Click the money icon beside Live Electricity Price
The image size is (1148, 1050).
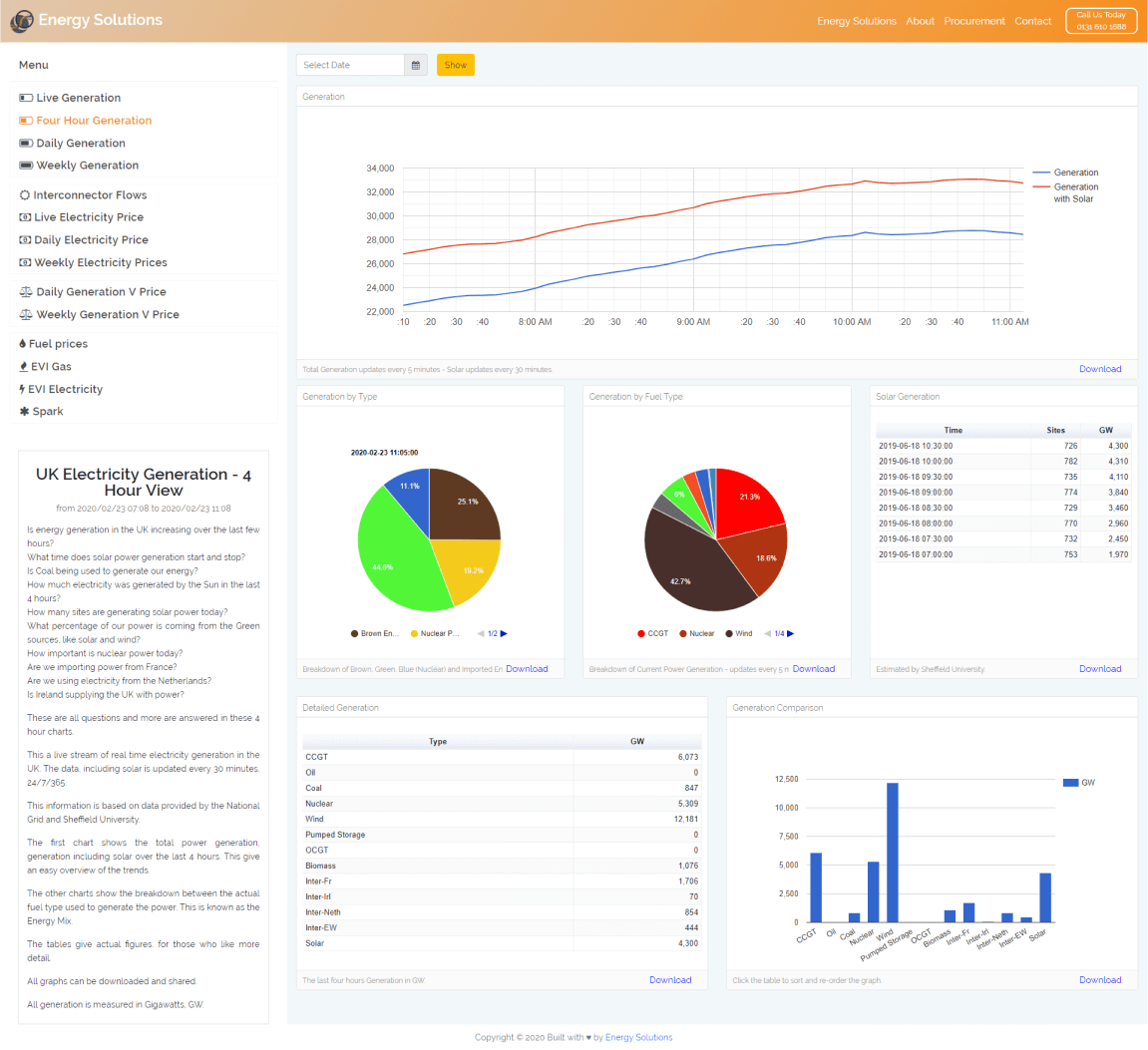tap(25, 217)
